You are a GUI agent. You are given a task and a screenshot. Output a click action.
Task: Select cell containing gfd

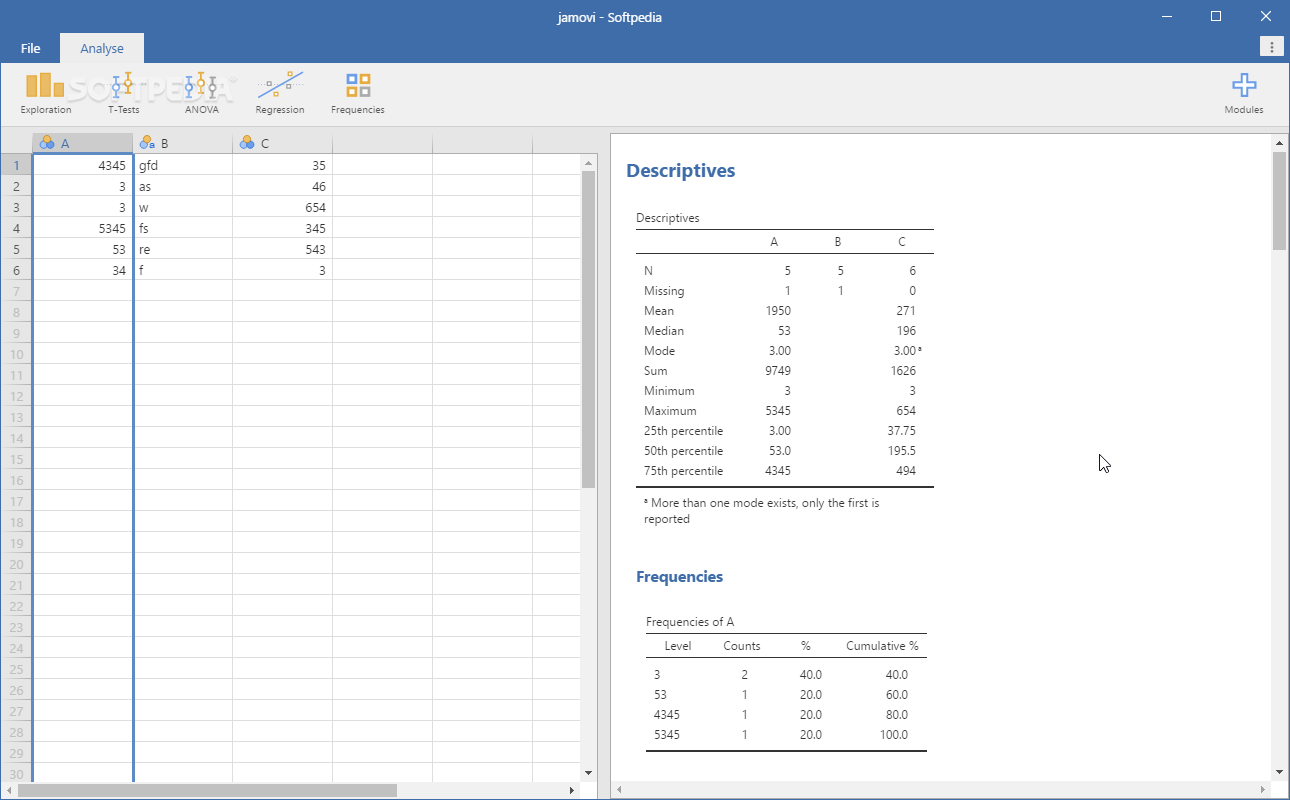tap(183, 166)
